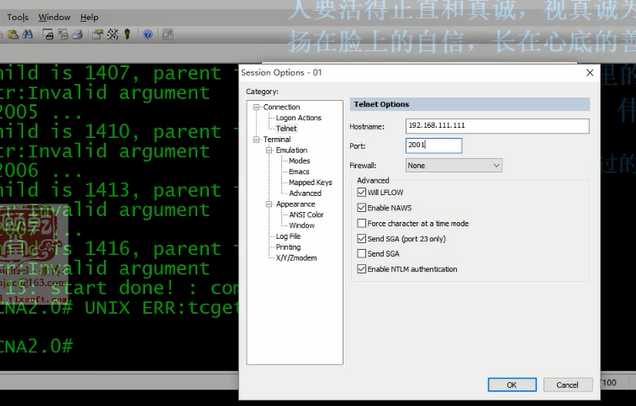Select Telnet in the category tree
This screenshot has width=636, height=406.
(286, 129)
